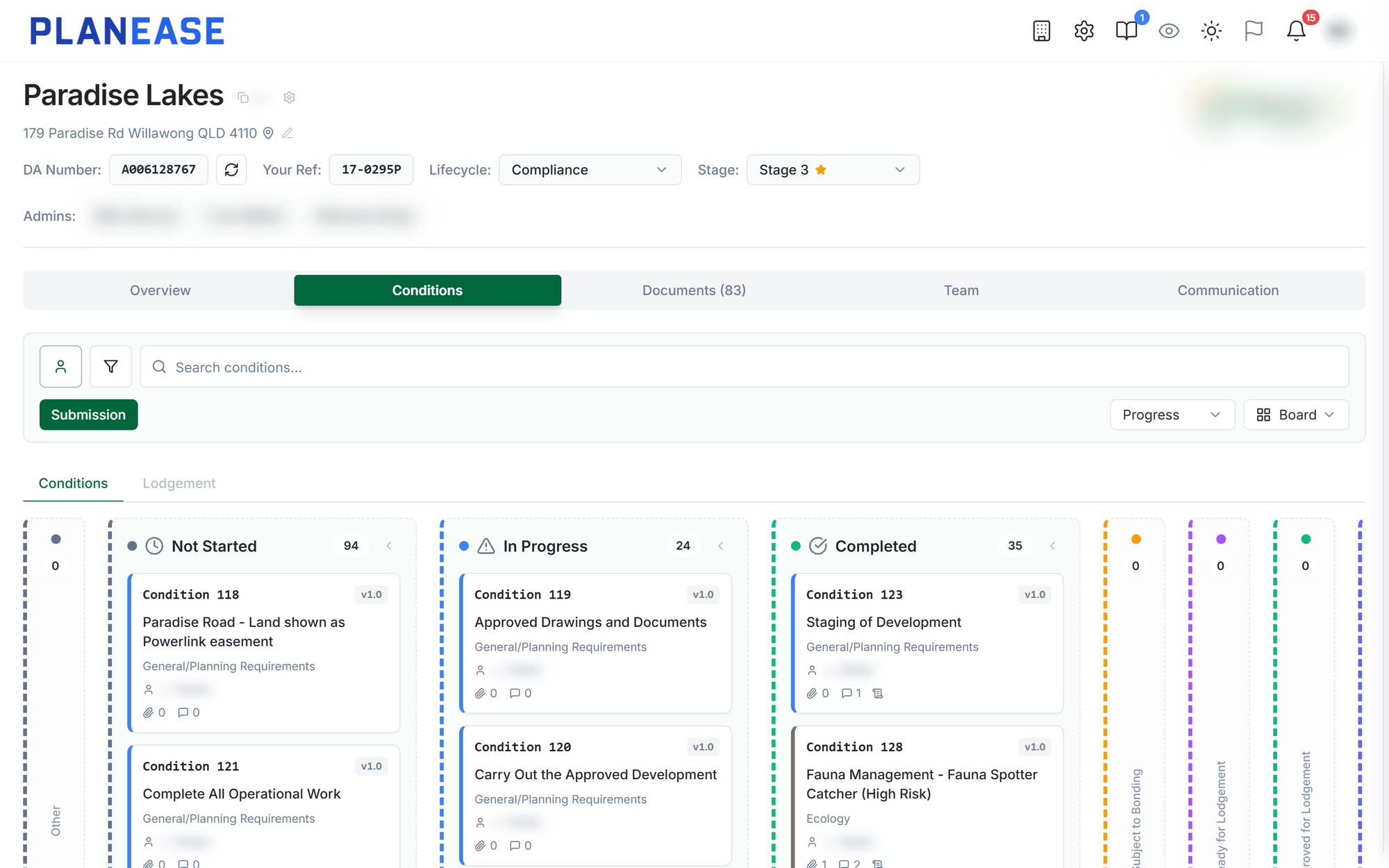Toggle light theme sun icon

point(1211,31)
